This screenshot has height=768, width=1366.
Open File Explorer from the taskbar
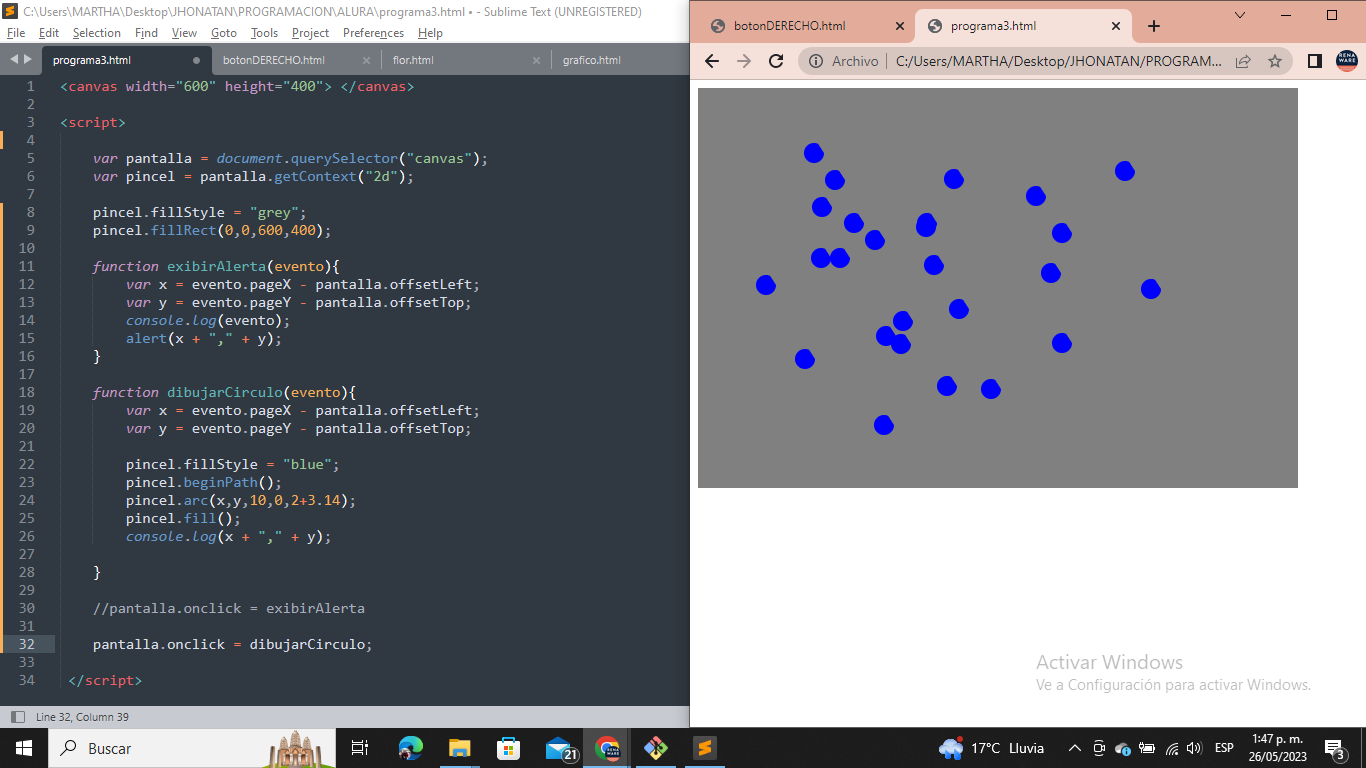click(x=459, y=748)
